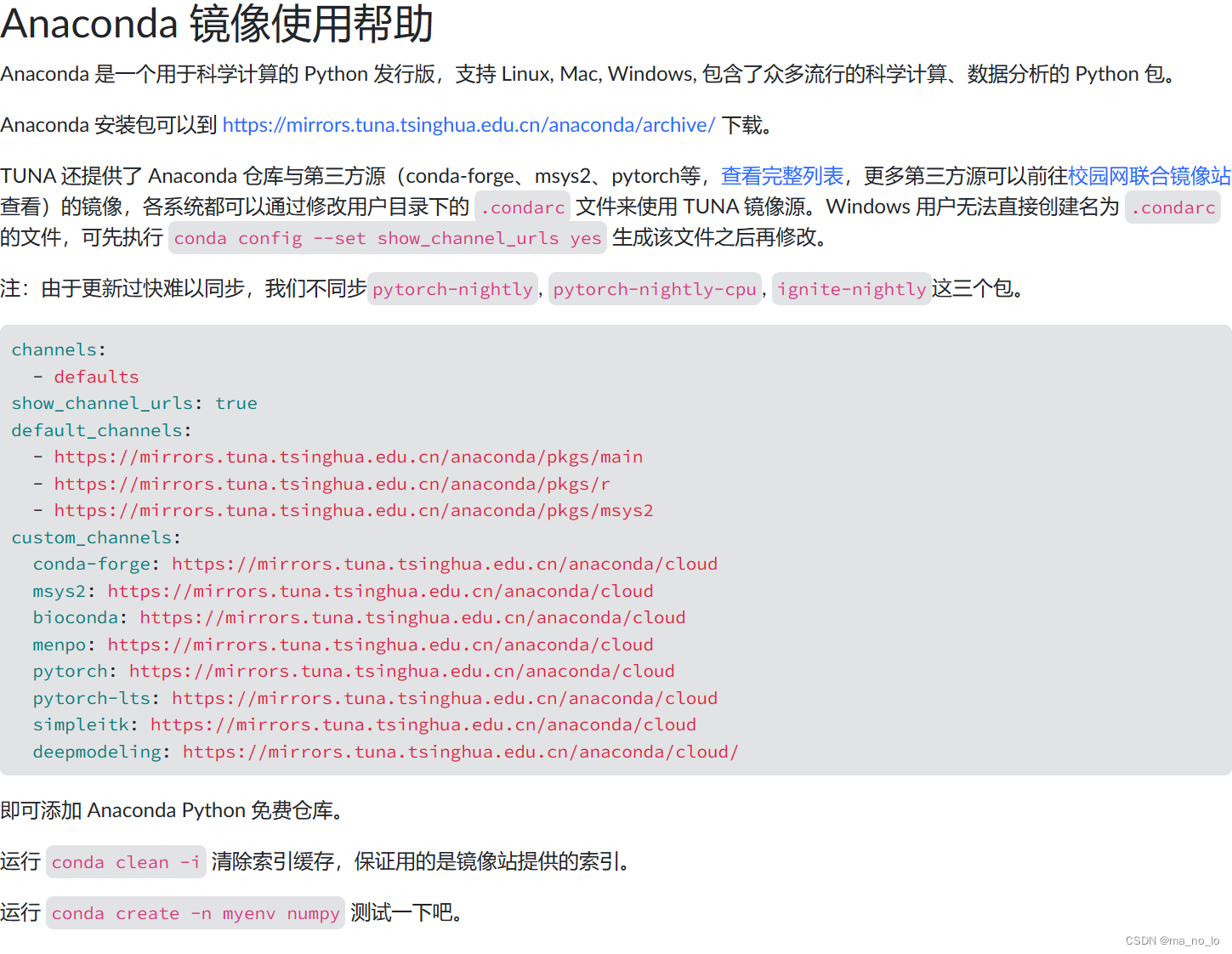
Task: Click the deepmodeling channel line
Action: pyautogui.click(x=386, y=752)
